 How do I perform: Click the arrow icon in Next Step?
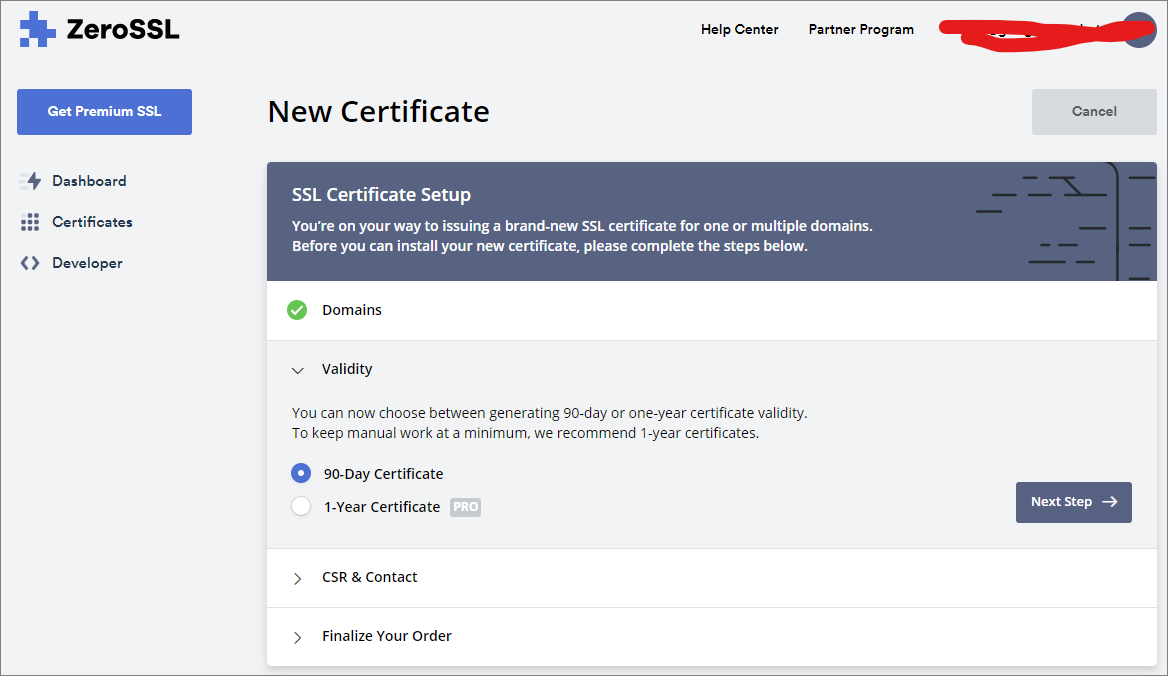(x=1110, y=502)
